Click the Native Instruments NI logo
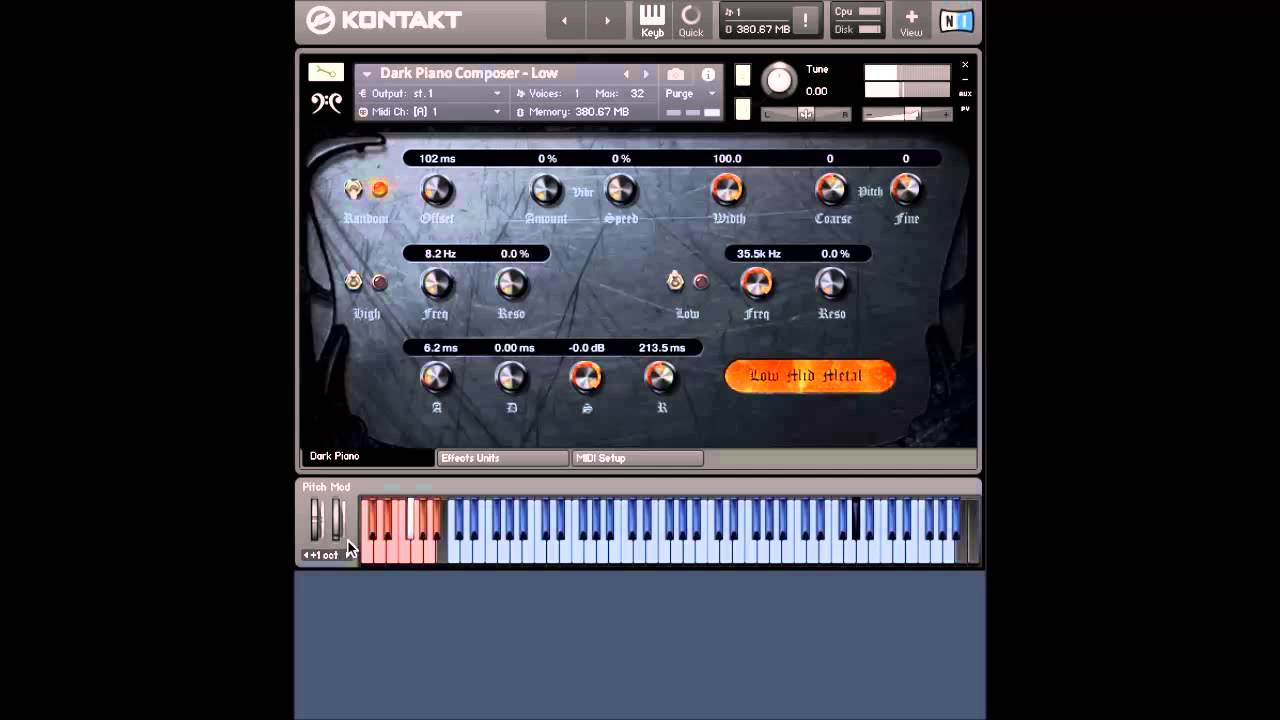1280x720 pixels. pos(956,20)
